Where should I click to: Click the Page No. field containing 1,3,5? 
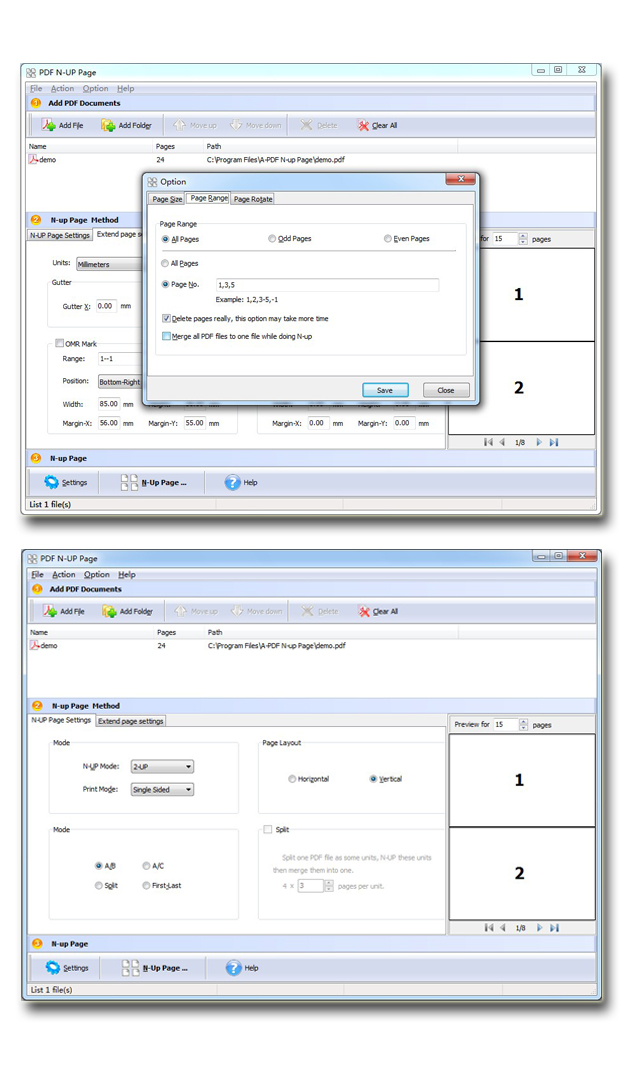point(327,284)
